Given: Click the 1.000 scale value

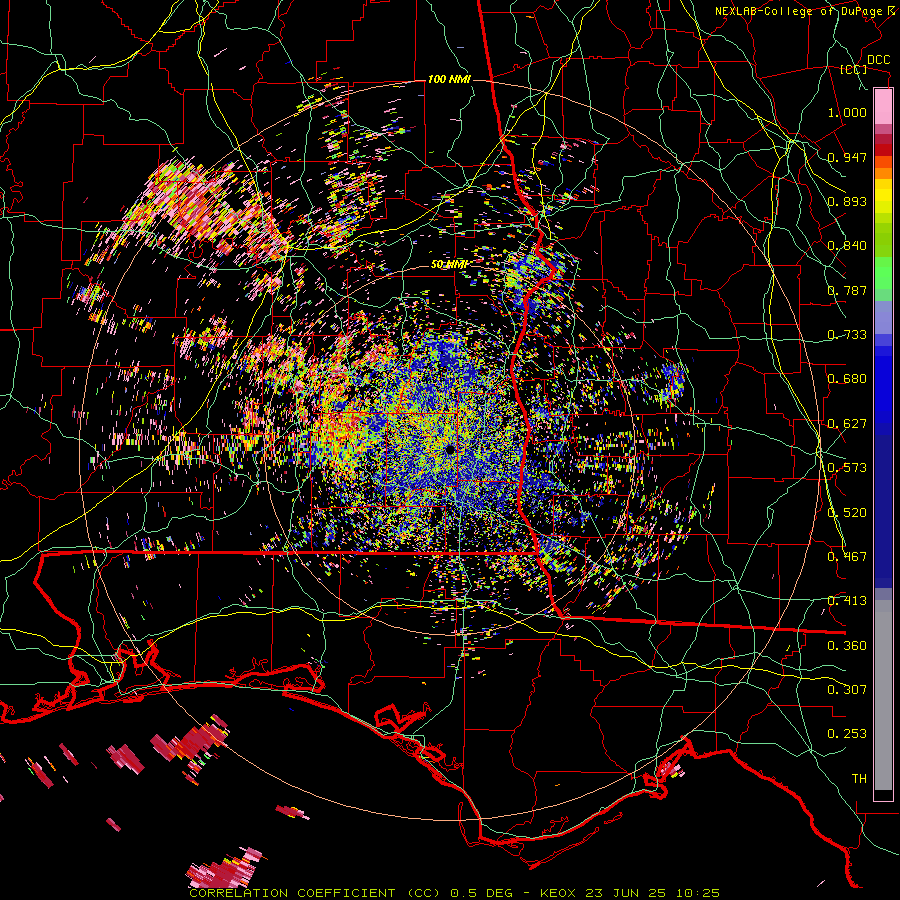Looking at the screenshot, I should click(x=847, y=112).
